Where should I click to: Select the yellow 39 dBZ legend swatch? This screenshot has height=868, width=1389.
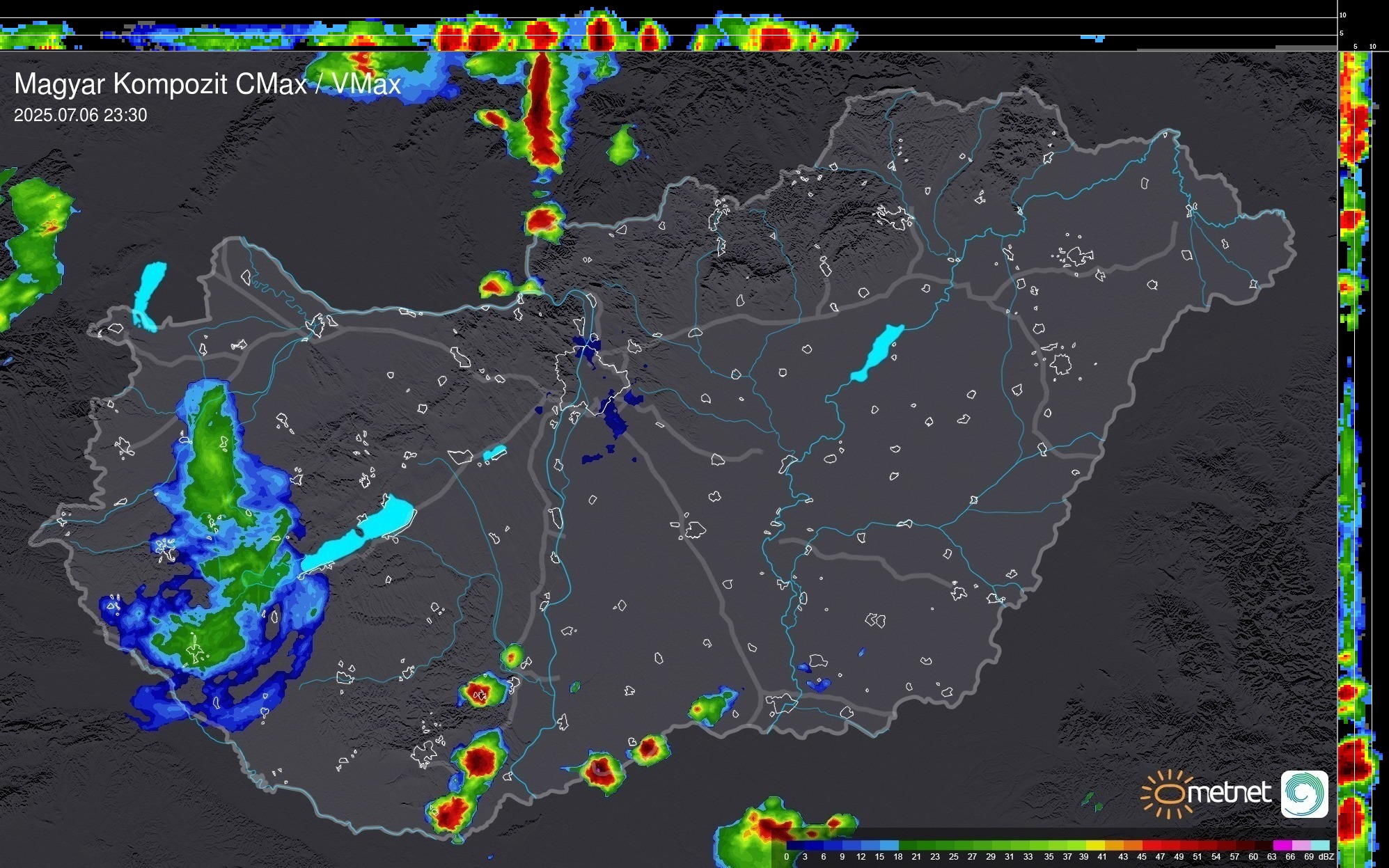pos(1095,845)
